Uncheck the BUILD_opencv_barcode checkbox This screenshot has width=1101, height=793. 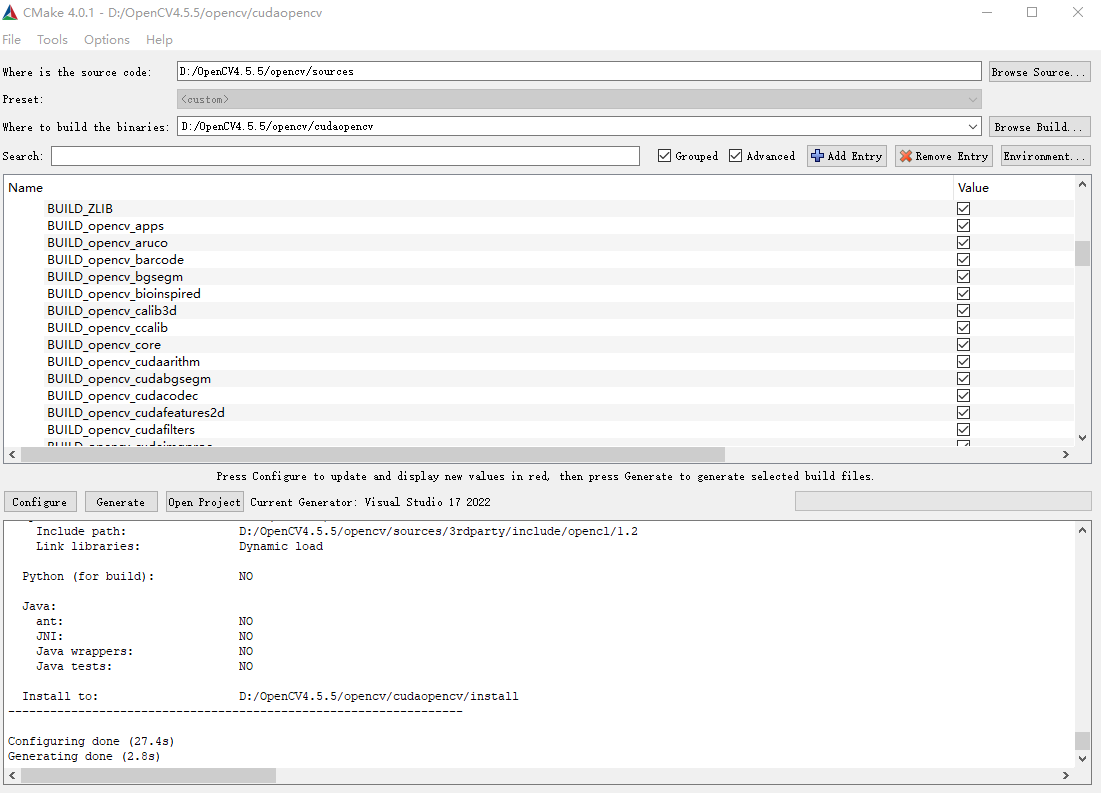coord(963,260)
